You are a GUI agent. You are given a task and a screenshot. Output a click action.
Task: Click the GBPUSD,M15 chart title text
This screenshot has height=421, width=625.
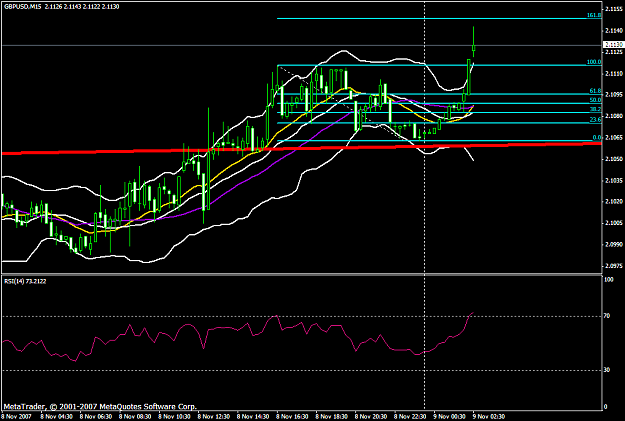click(23, 7)
